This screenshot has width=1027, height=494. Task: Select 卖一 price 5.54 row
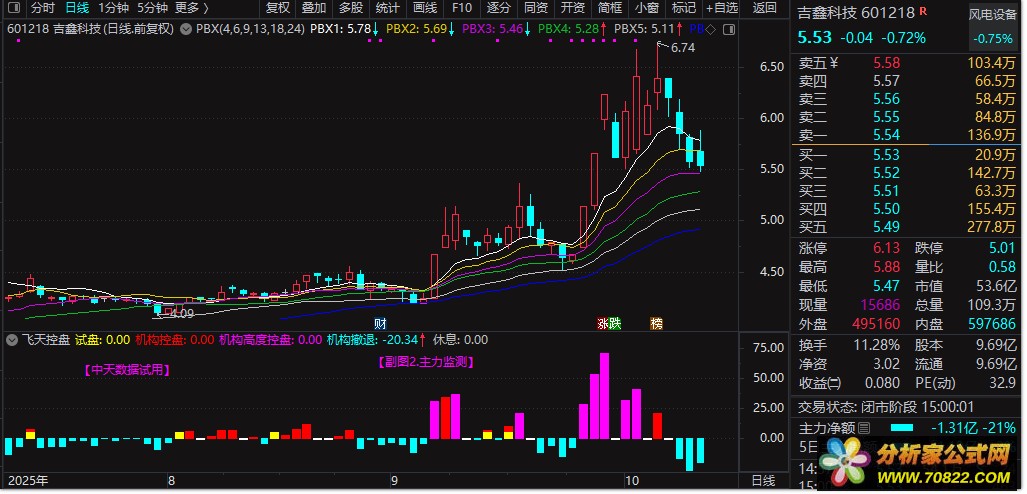tap(907, 135)
